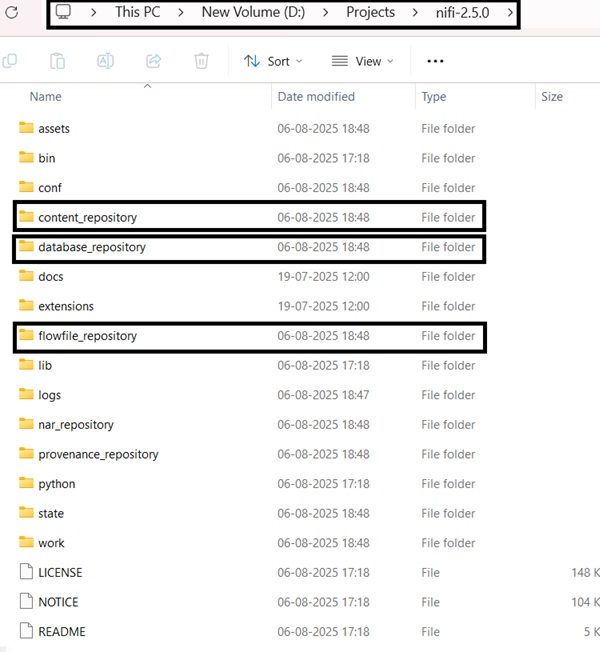The image size is (600, 652).
Task: Open the View dropdown
Action: click(362, 61)
